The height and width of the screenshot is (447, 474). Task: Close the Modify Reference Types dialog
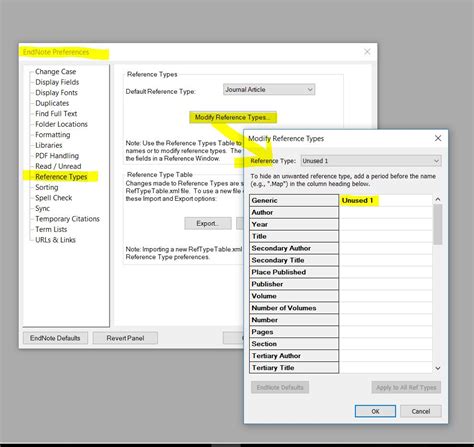(438, 138)
